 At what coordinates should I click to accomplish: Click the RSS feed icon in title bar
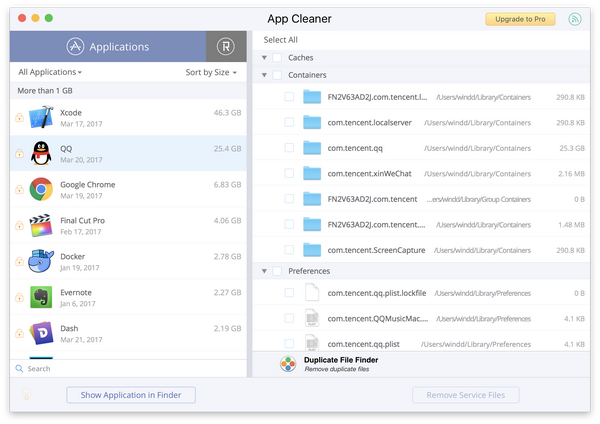[575, 19]
